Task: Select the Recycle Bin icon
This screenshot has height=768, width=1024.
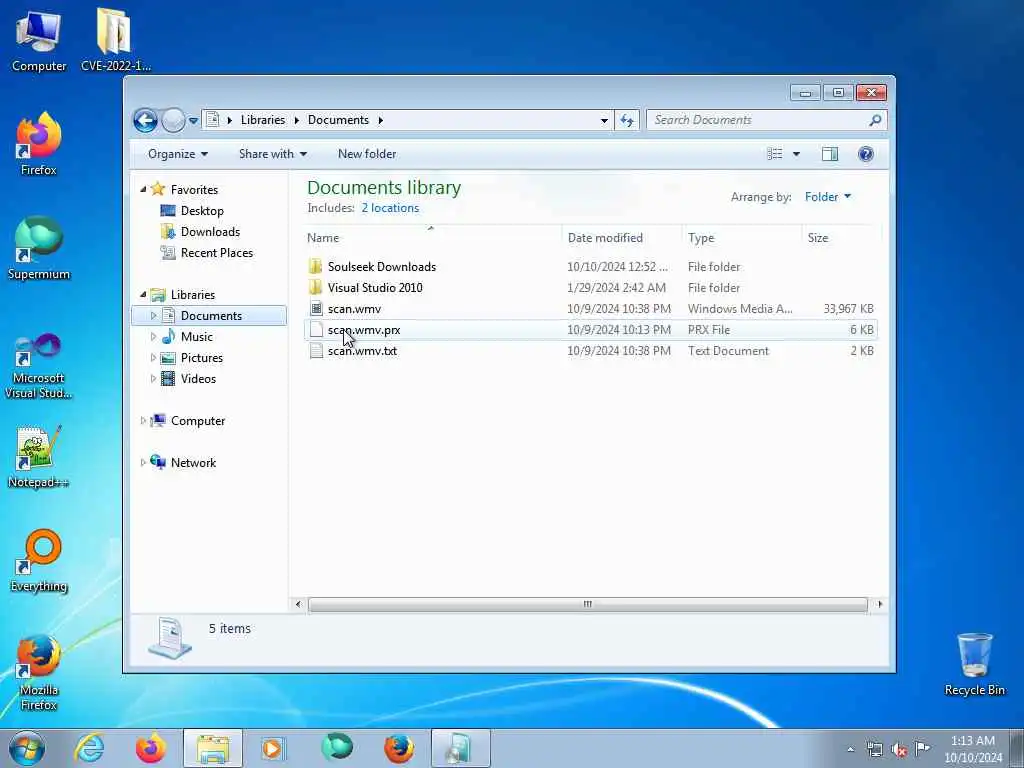Action: click(974, 664)
